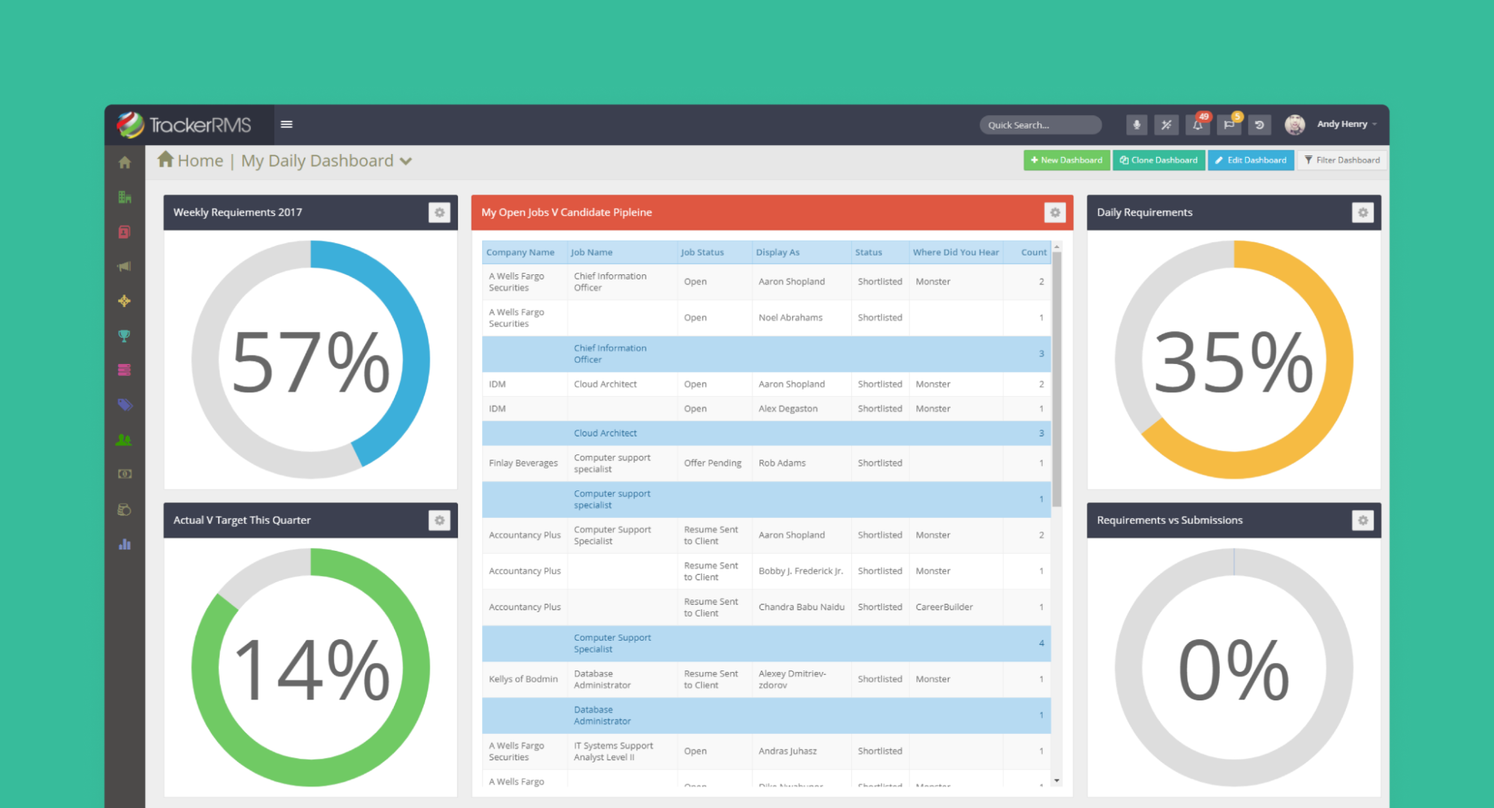Select the bar chart reports icon in sidebar
The image size is (1494, 808).
(x=125, y=543)
